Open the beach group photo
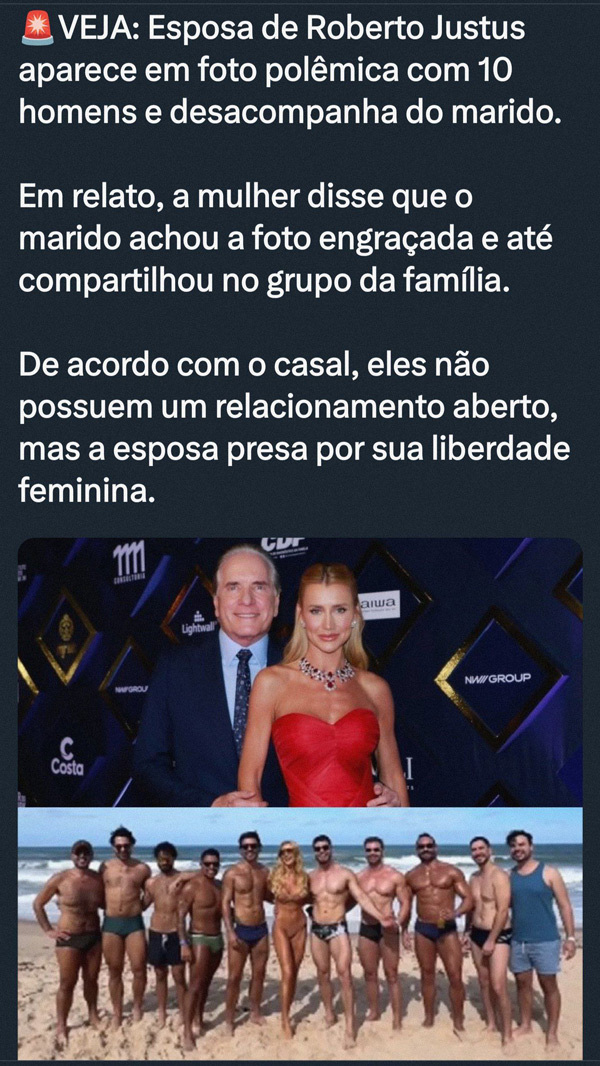The image size is (600, 1066). click(300, 933)
